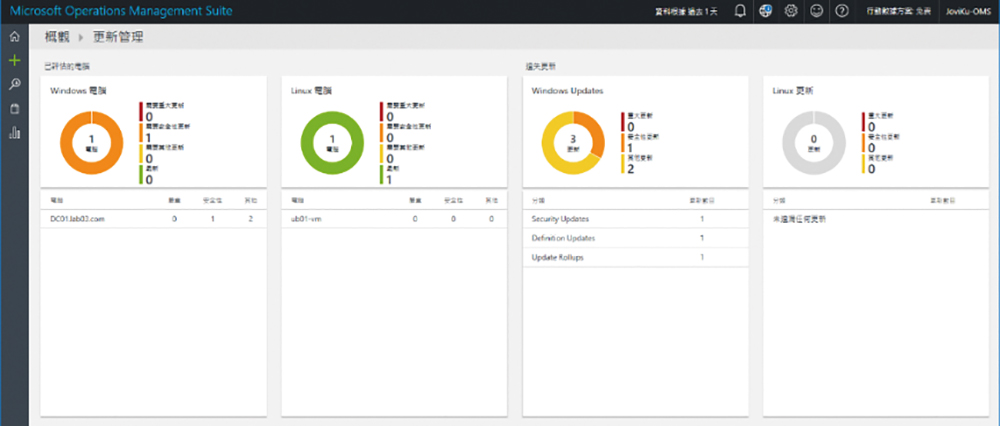Click the pricing plan text beside JoviKu-OMS
Image resolution: width=1000 pixels, height=426 pixels.
[899, 11]
